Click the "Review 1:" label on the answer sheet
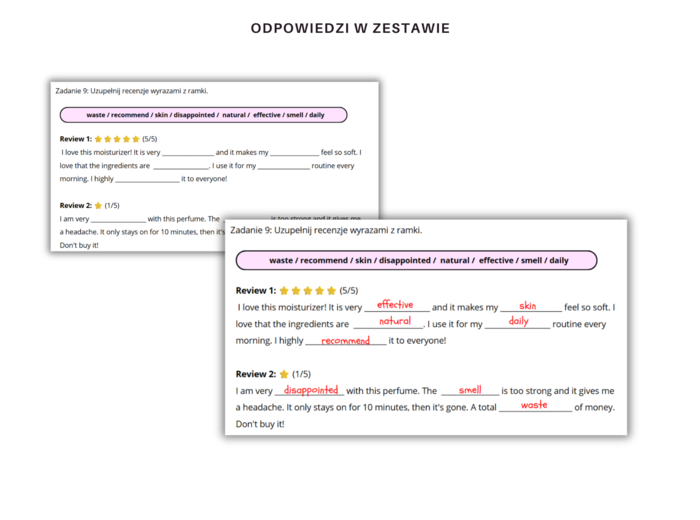Image resolution: width=700 pixels, height=520 pixels. 255,291
